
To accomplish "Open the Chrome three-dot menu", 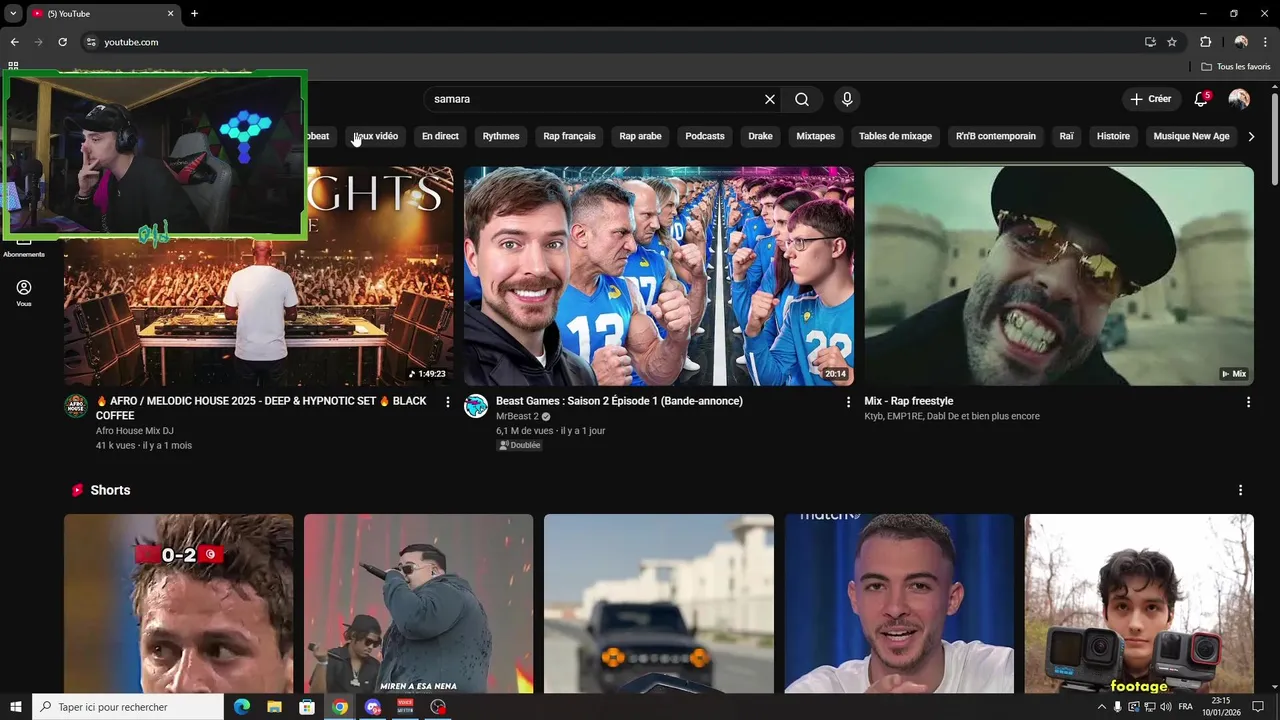I will 1266,42.
